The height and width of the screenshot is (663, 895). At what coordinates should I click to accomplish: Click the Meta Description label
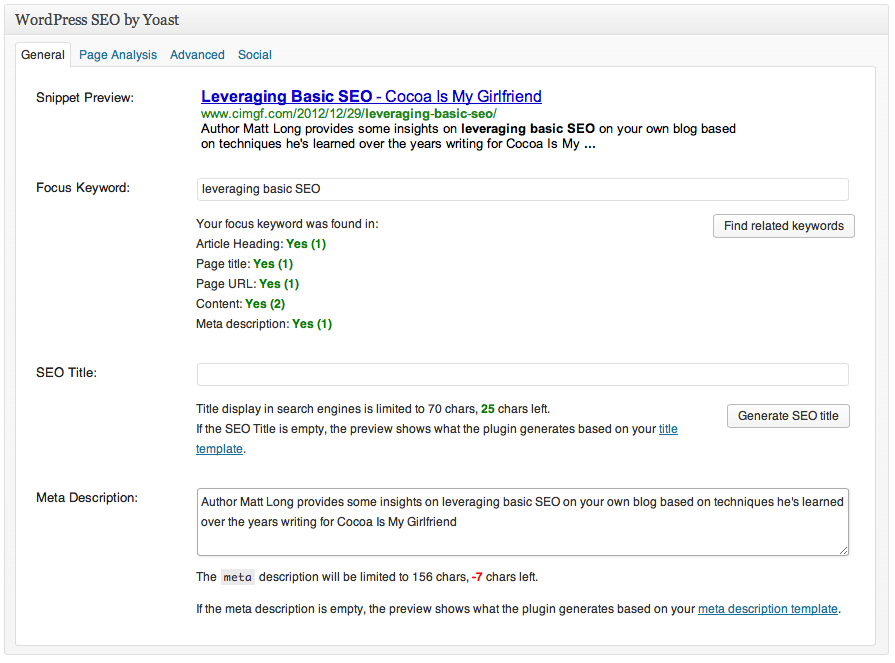[x=87, y=497]
